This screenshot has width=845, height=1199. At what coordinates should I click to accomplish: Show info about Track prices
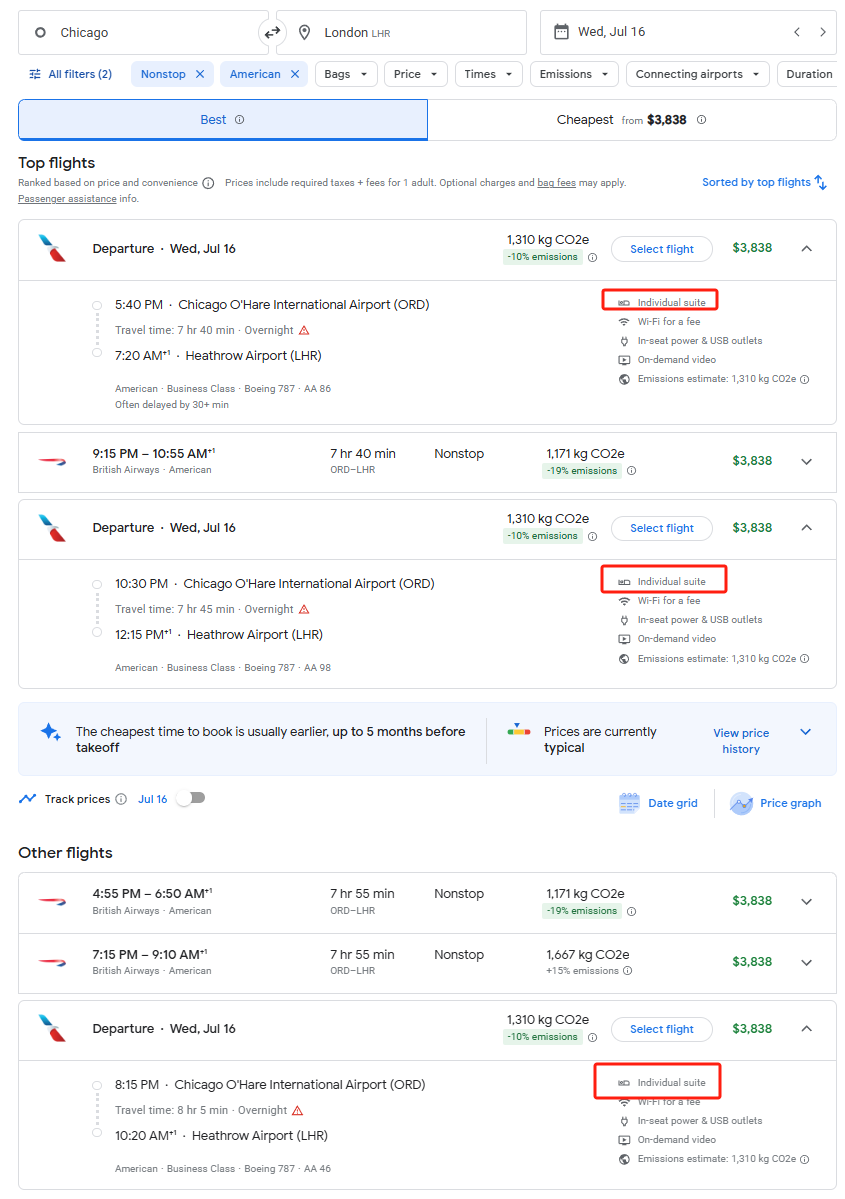tap(121, 799)
